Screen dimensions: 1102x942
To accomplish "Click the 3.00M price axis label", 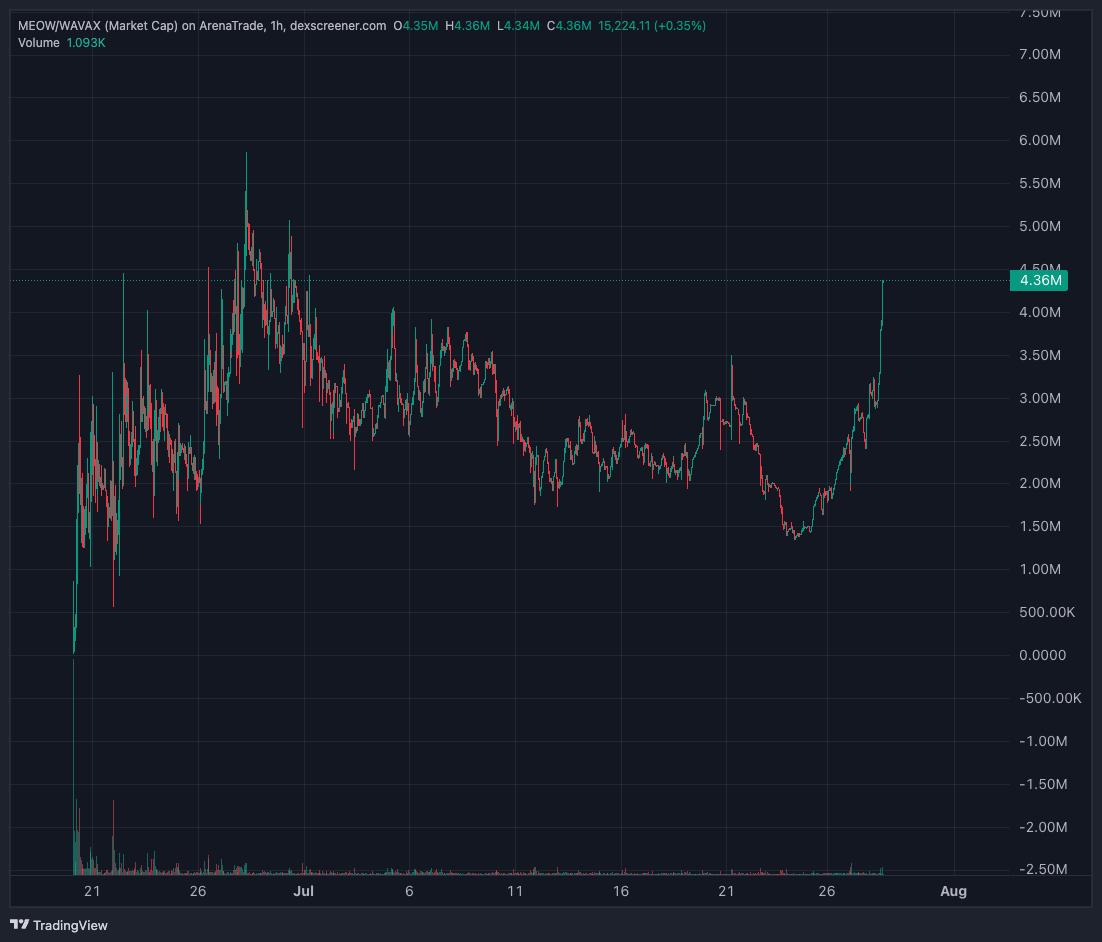I will (x=1039, y=398).
